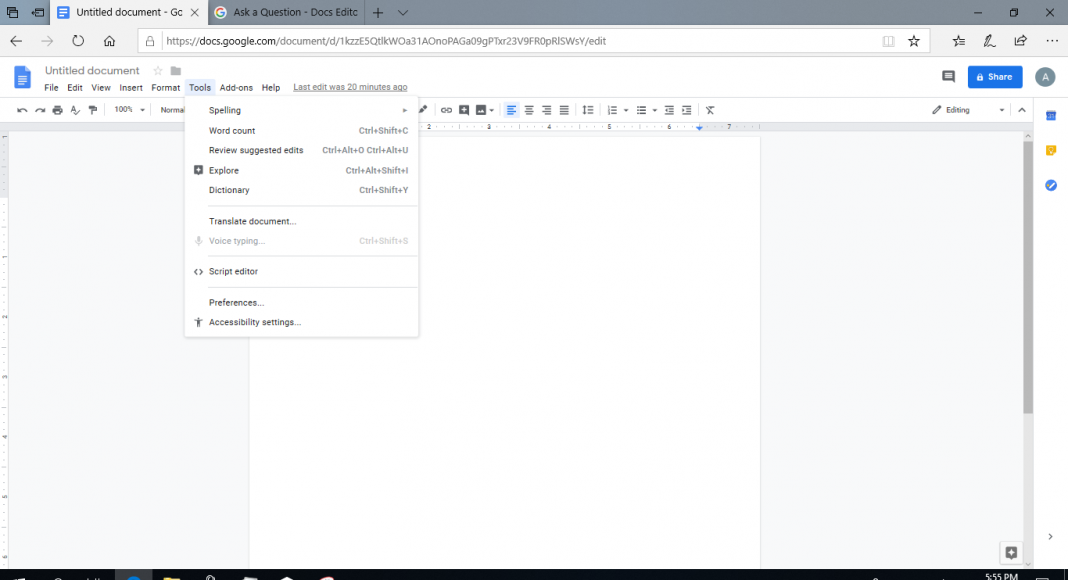Hide the menus with the up chevron

pos(1022,110)
